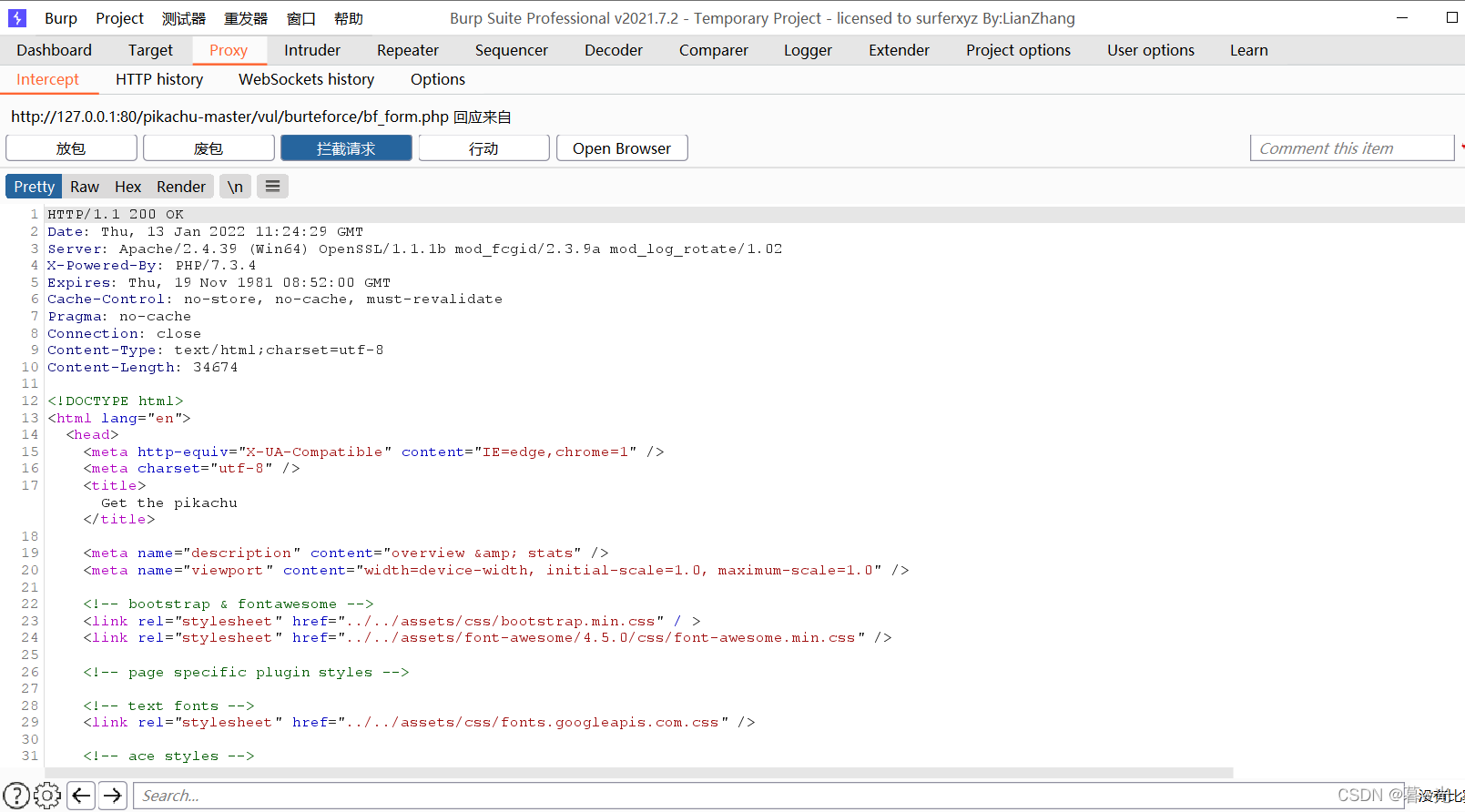Click the Comment this item field

pos(1352,148)
